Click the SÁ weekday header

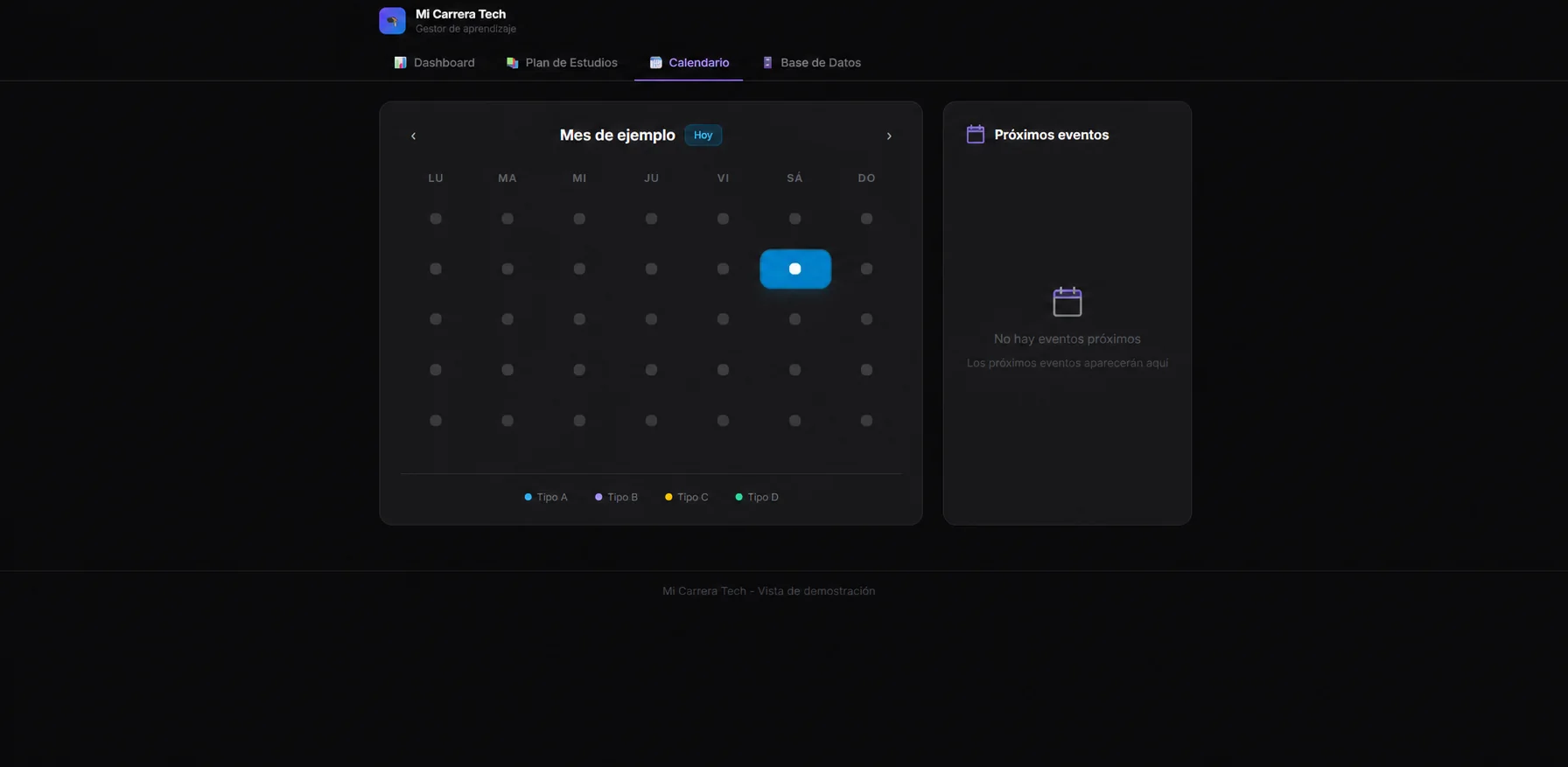(x=794, y=178)
